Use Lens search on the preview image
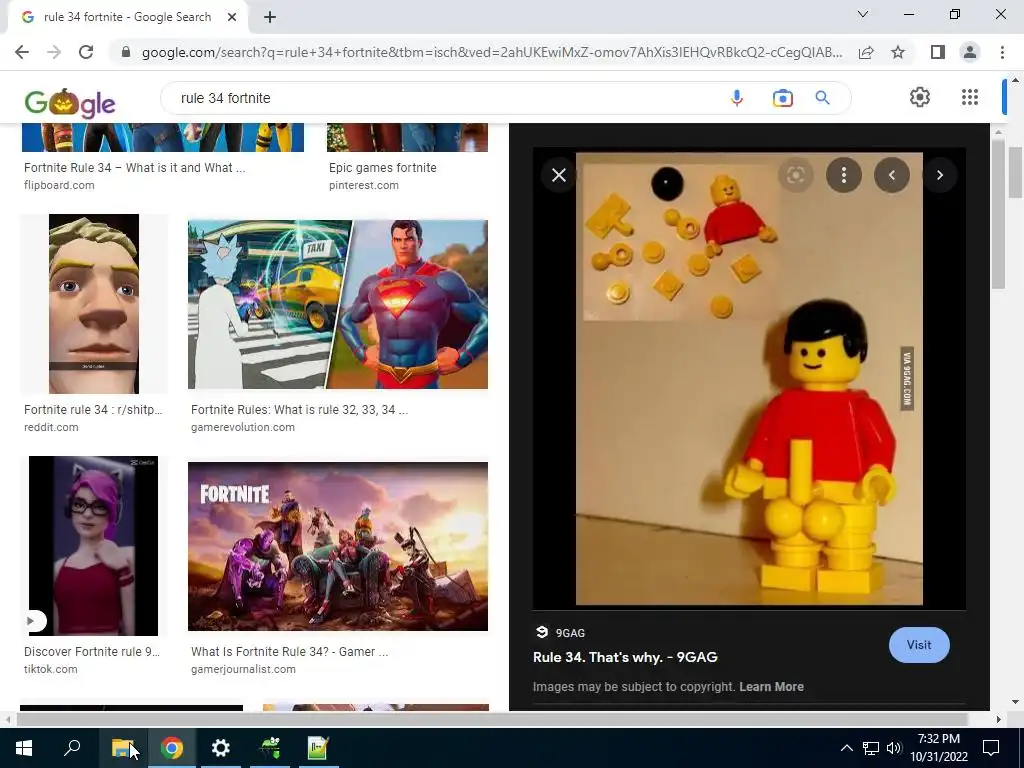The width and height of the screenshot is (1024, 768). (x=795, y=175)
